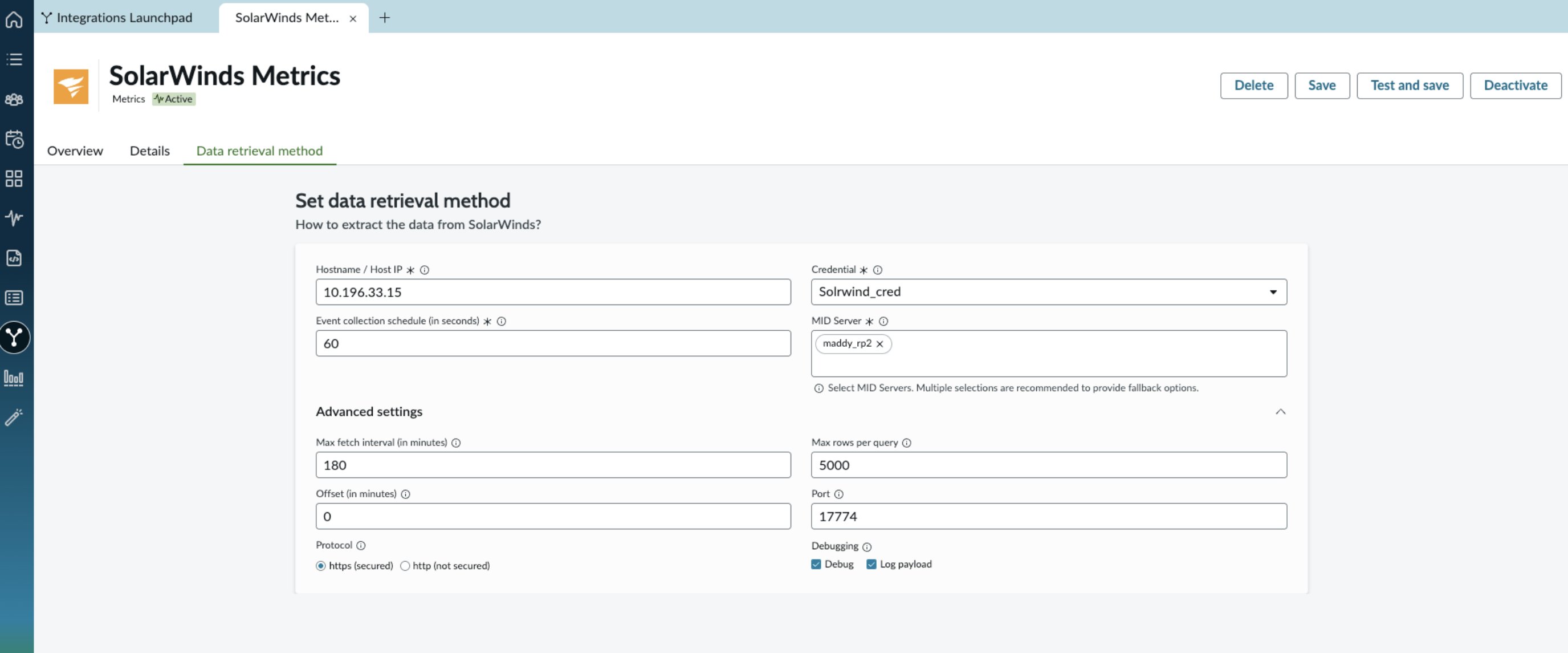The image size is (1568, 653).
Task: Remove maddy_rp2 from MID Server field
Action: [x=880, y=344]
